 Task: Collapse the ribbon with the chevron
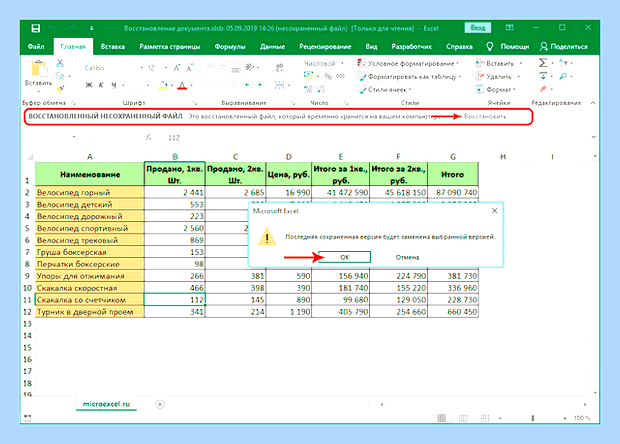click(x=593, y=103)
